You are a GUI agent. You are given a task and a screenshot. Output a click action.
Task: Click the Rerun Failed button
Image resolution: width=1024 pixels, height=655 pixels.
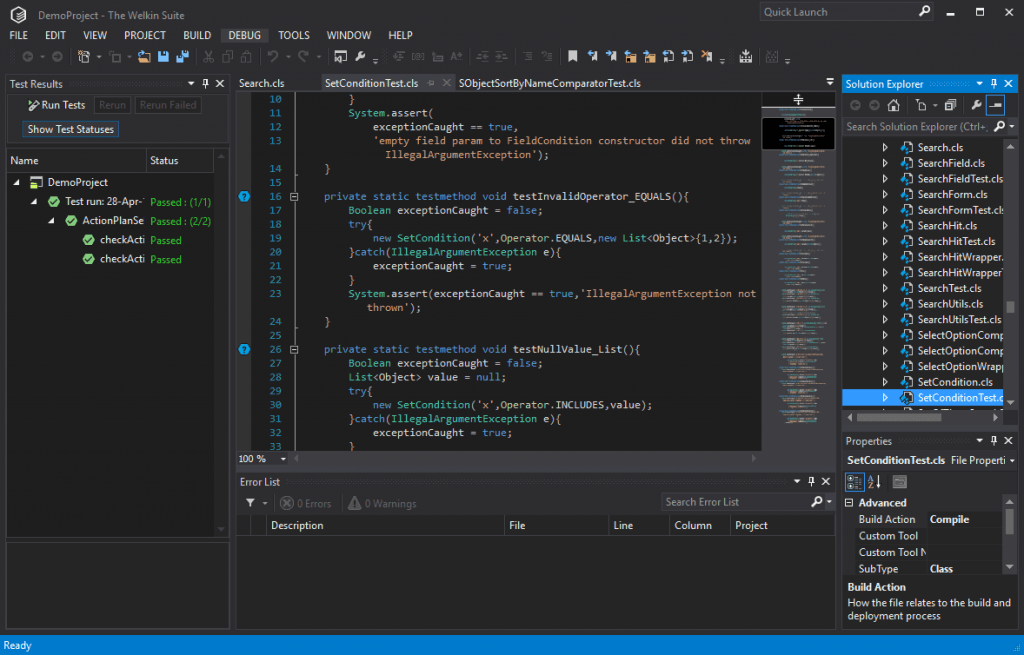point(168,105)
